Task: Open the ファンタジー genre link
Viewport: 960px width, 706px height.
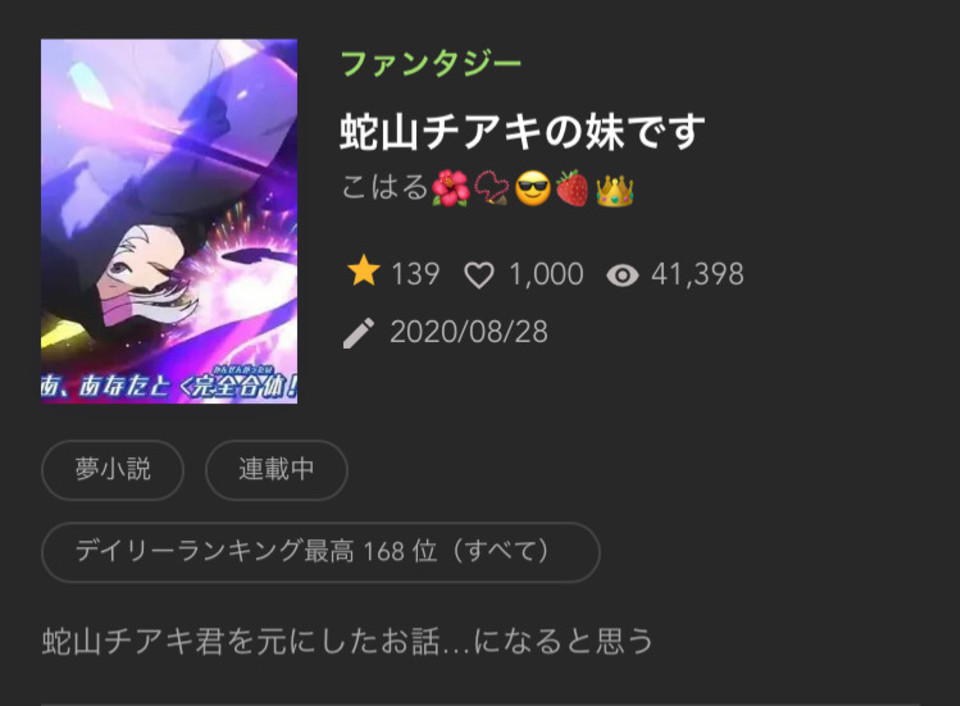Action: tap(431, 64)
